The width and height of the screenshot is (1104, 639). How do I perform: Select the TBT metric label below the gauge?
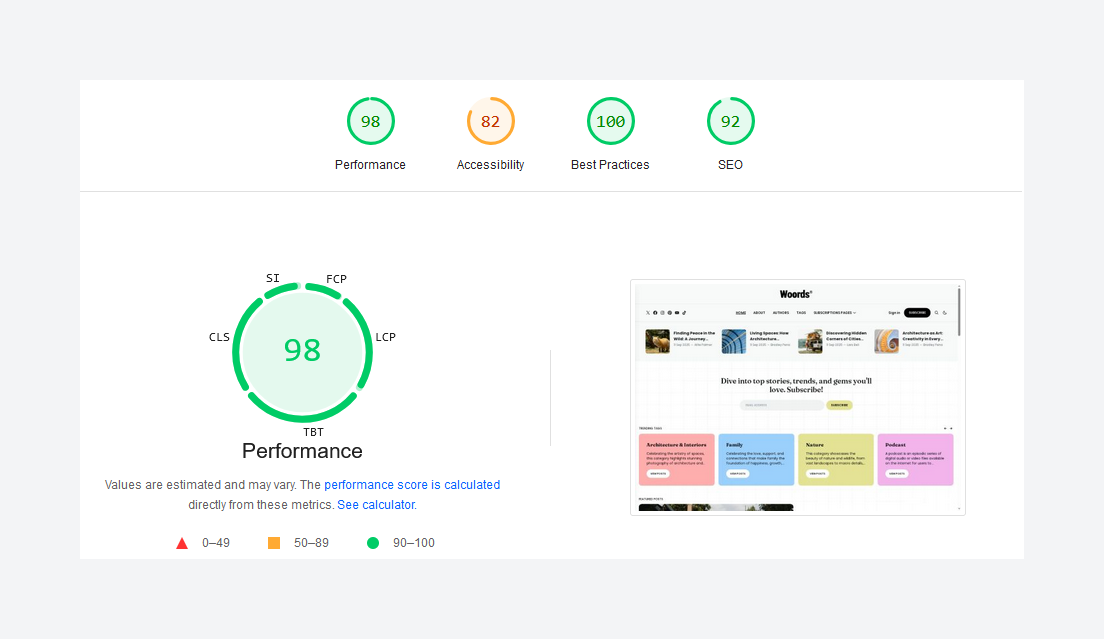[314, 432]
